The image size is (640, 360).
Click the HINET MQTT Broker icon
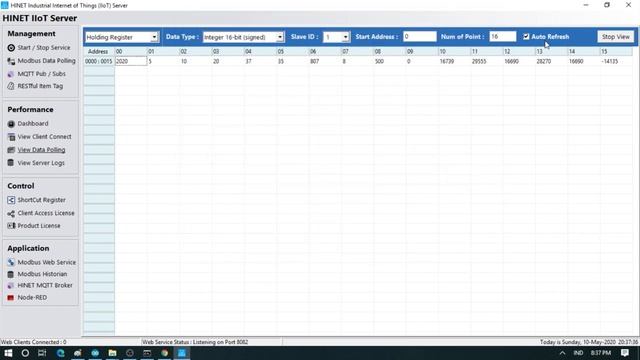click(x=11, y=286)
